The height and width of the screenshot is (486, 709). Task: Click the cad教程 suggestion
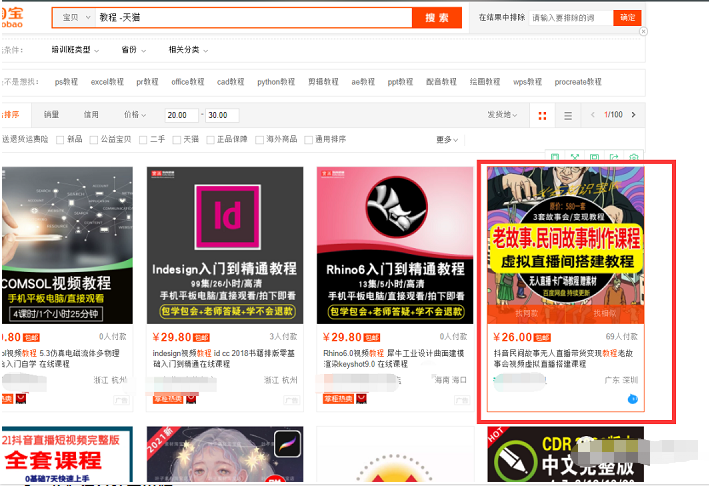click(231, 82)
